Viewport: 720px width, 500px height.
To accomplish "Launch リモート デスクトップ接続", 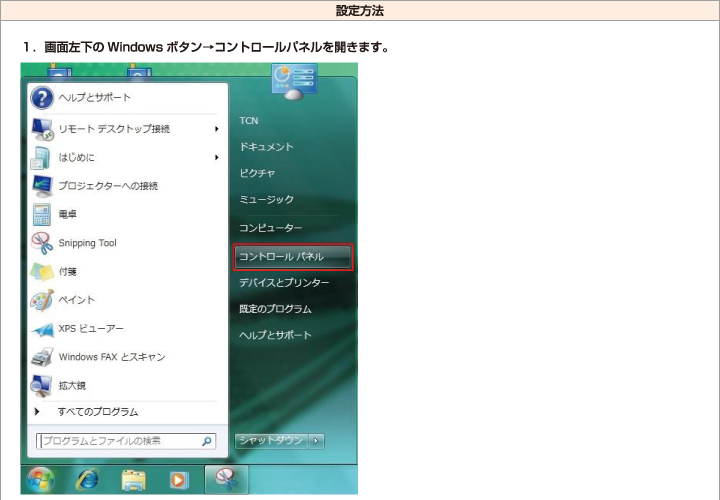I will [x=114, y=129].
